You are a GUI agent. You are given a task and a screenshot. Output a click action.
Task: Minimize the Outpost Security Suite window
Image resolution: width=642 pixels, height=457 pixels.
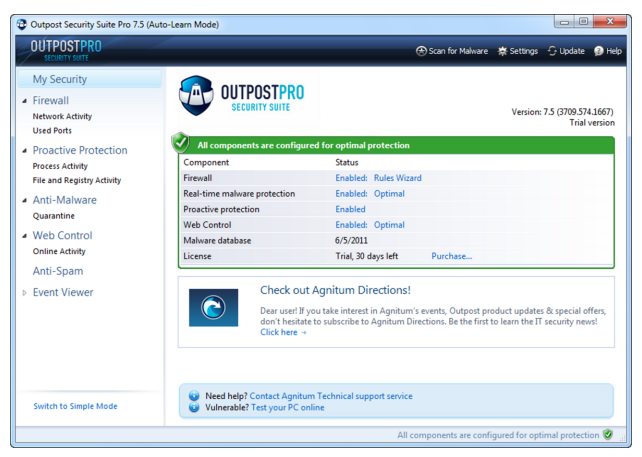pyautogui.click(x=565, y=22)
